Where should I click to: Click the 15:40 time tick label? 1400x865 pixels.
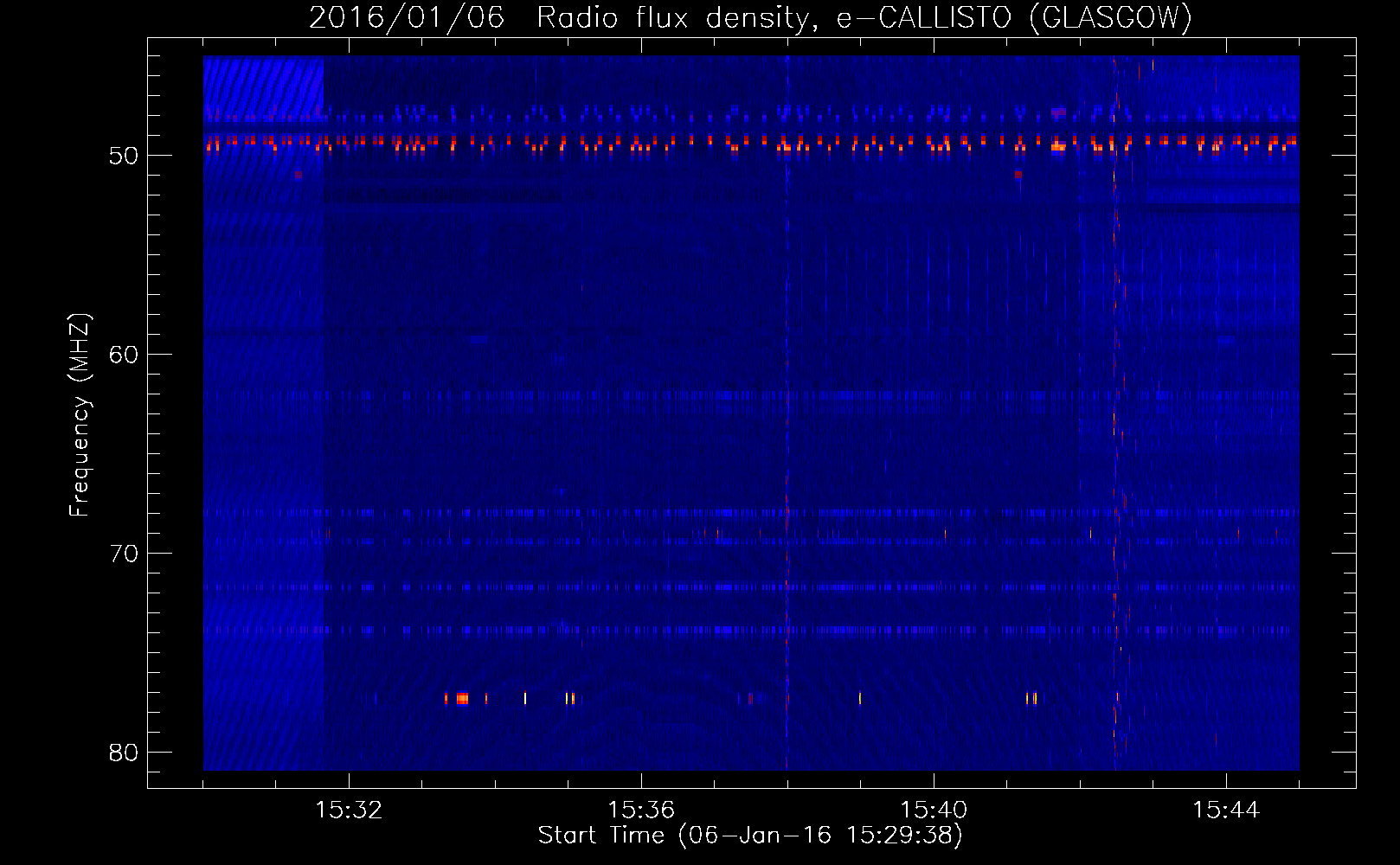coord(934,810)
